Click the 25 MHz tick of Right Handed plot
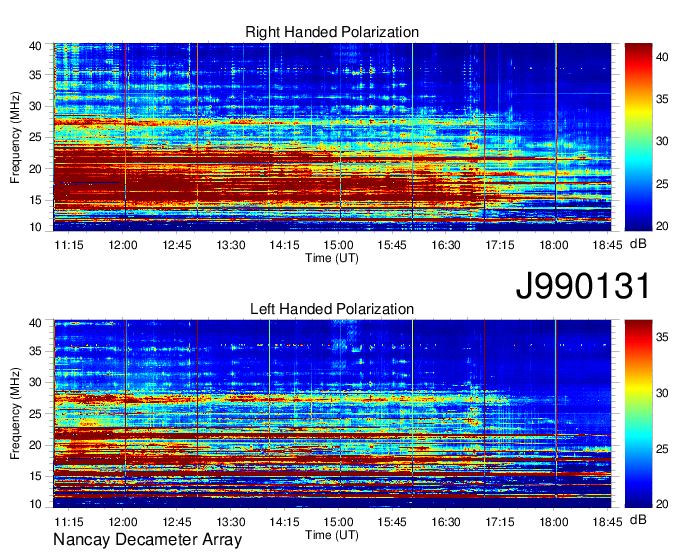 (35, 137)
